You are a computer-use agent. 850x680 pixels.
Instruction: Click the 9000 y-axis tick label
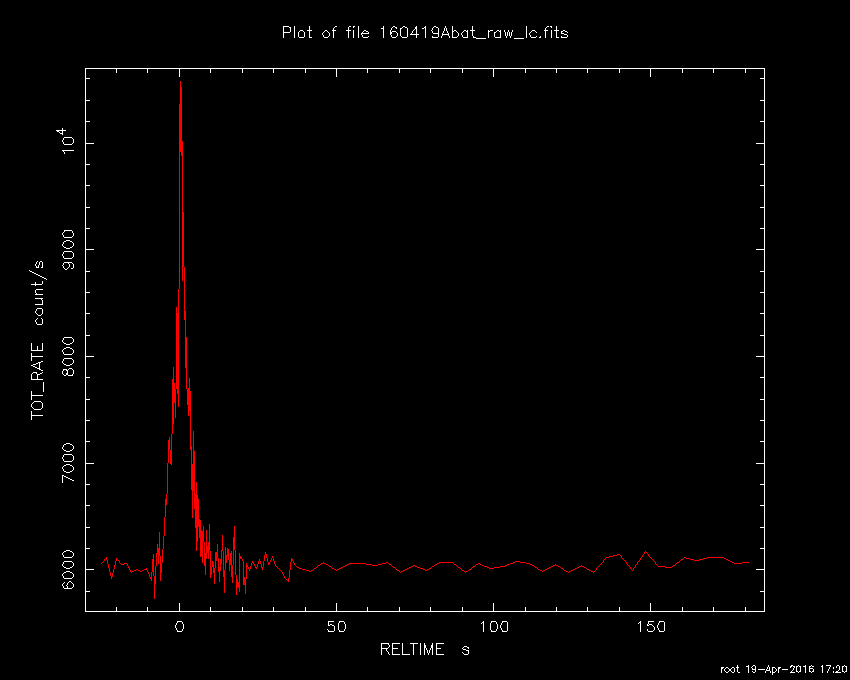pyautogui.click(x=69, y=249)
